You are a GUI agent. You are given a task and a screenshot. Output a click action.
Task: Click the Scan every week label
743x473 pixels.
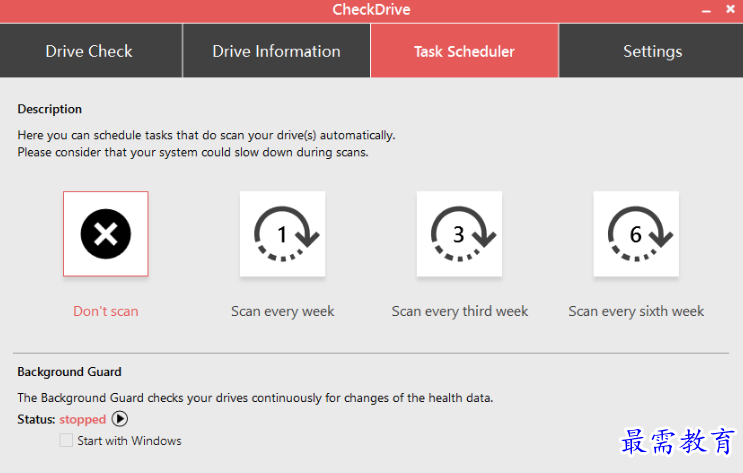click(282, 311)
